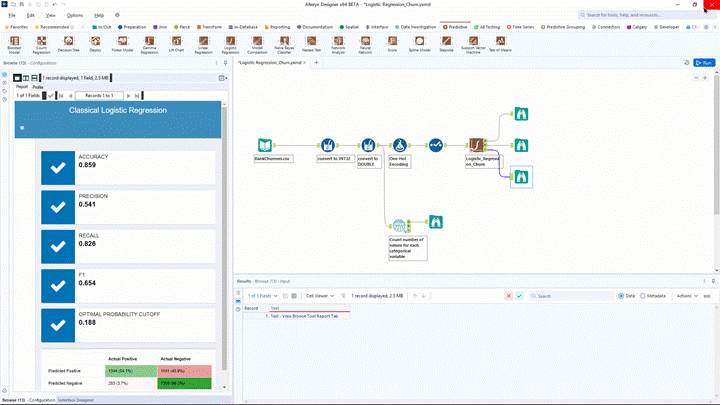Open the browse options dropdown in config panel

(x=223, y=78)
